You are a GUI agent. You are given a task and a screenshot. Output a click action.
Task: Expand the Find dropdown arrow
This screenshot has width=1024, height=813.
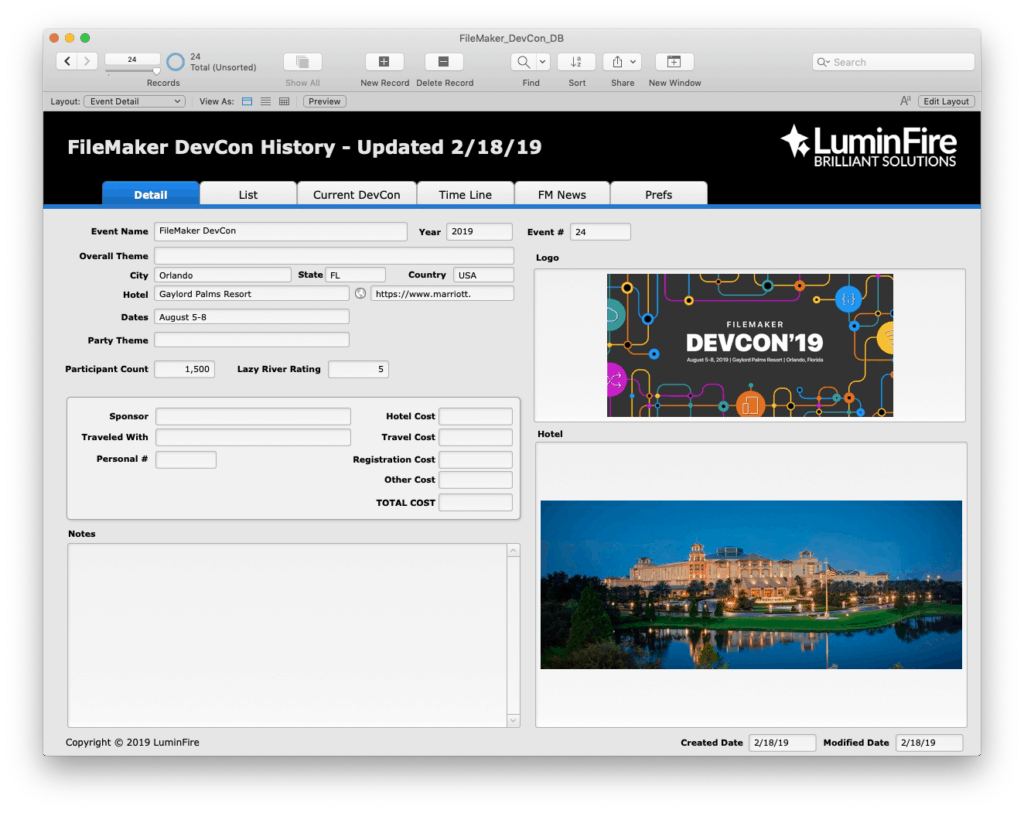coord(541,61)
